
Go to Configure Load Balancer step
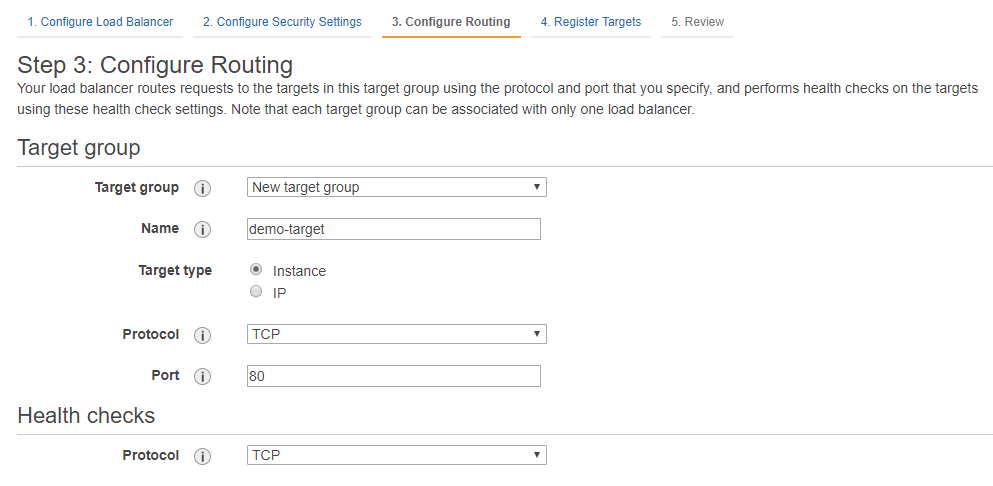(100, 22)
